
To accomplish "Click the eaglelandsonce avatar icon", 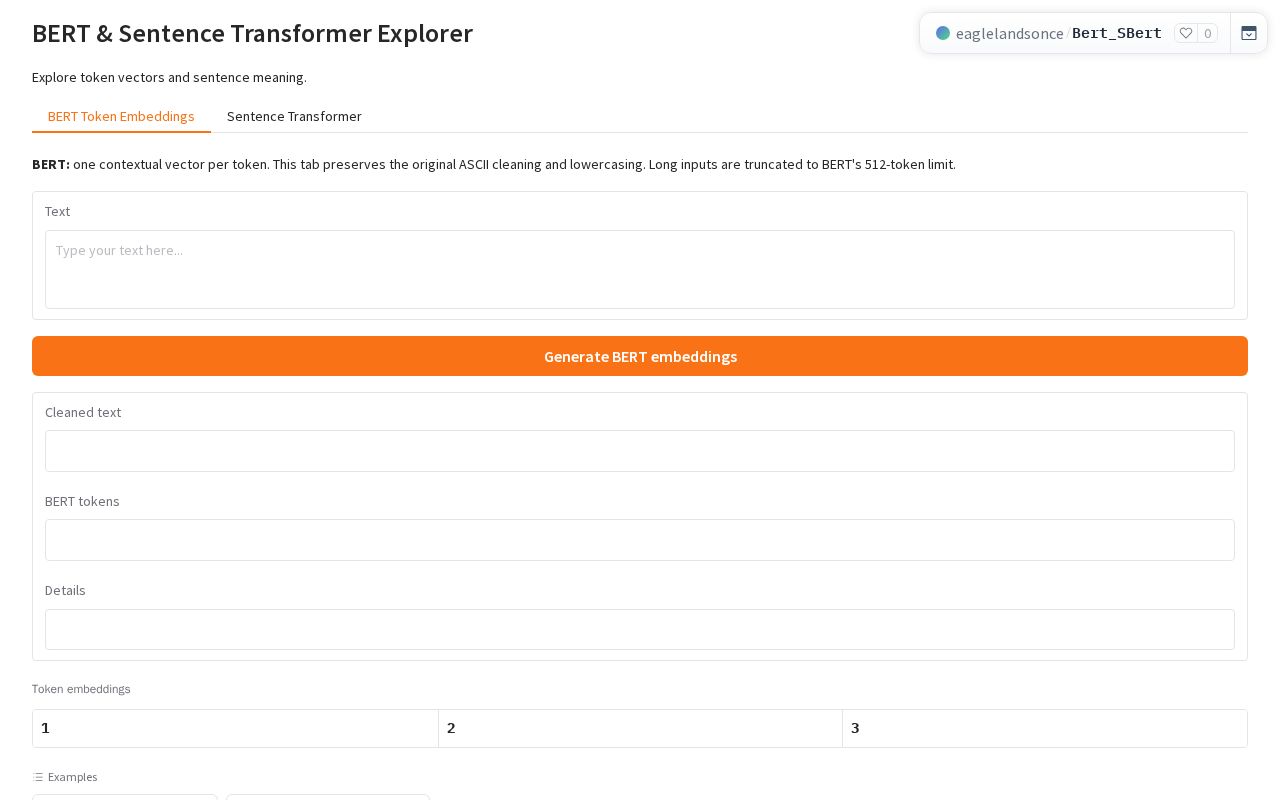I will pos(943,33).
